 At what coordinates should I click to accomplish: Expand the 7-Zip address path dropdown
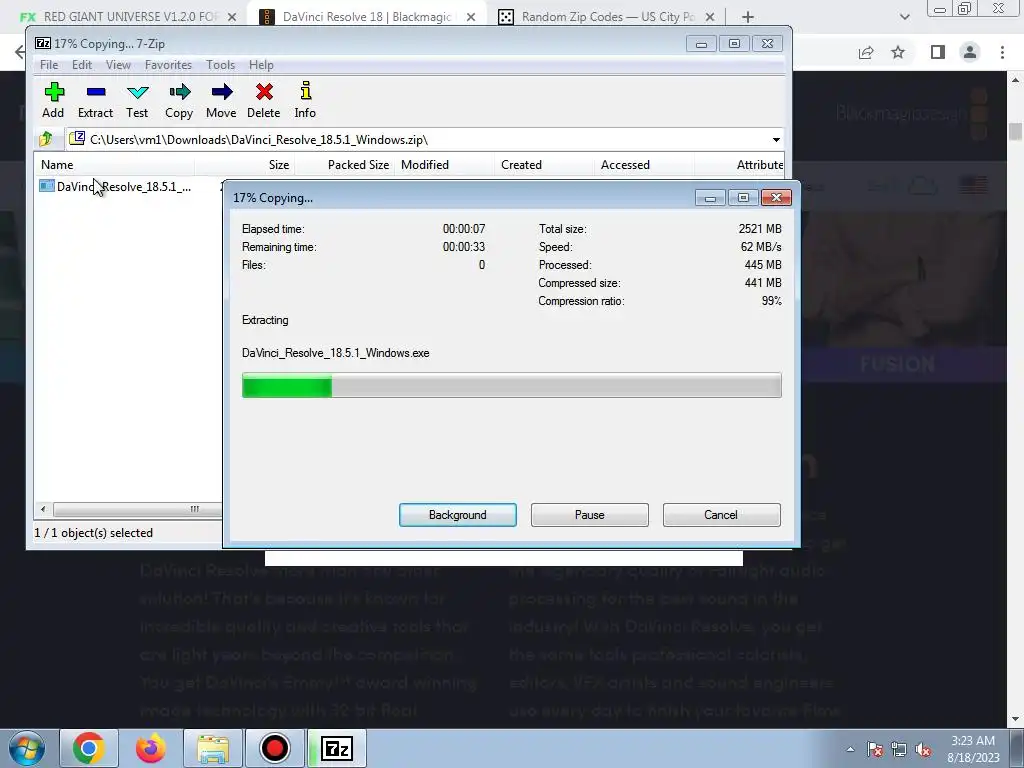[776, 139]
